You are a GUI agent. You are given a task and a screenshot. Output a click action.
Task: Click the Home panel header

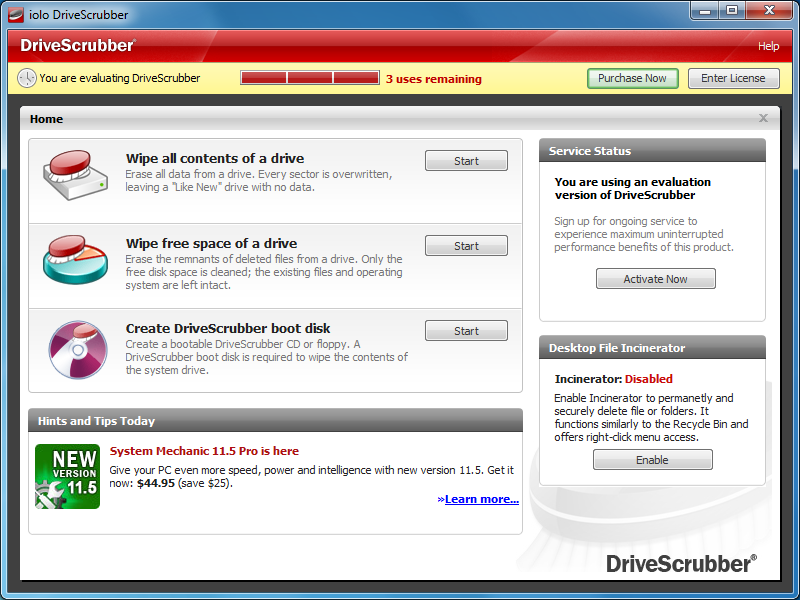click(300, 119)
